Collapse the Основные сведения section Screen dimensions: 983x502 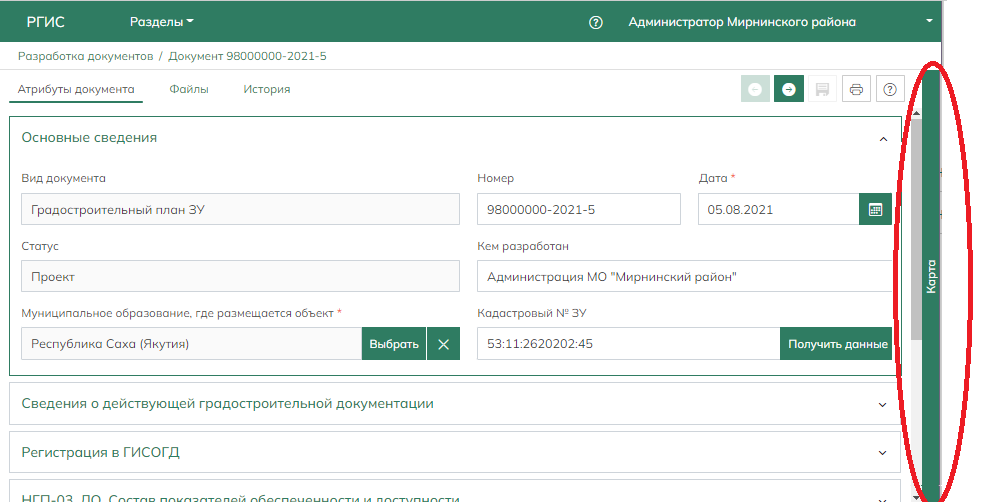click(x=882, y=139)
